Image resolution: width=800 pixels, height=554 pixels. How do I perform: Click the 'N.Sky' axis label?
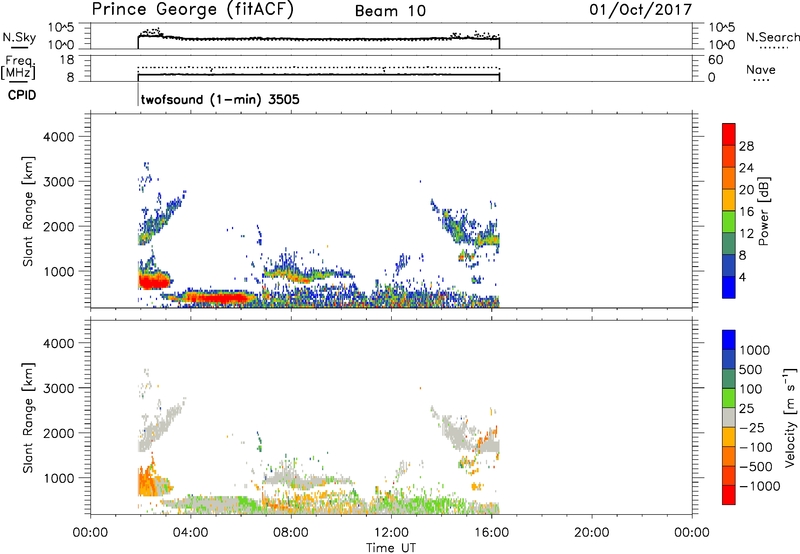click(19, 37)
